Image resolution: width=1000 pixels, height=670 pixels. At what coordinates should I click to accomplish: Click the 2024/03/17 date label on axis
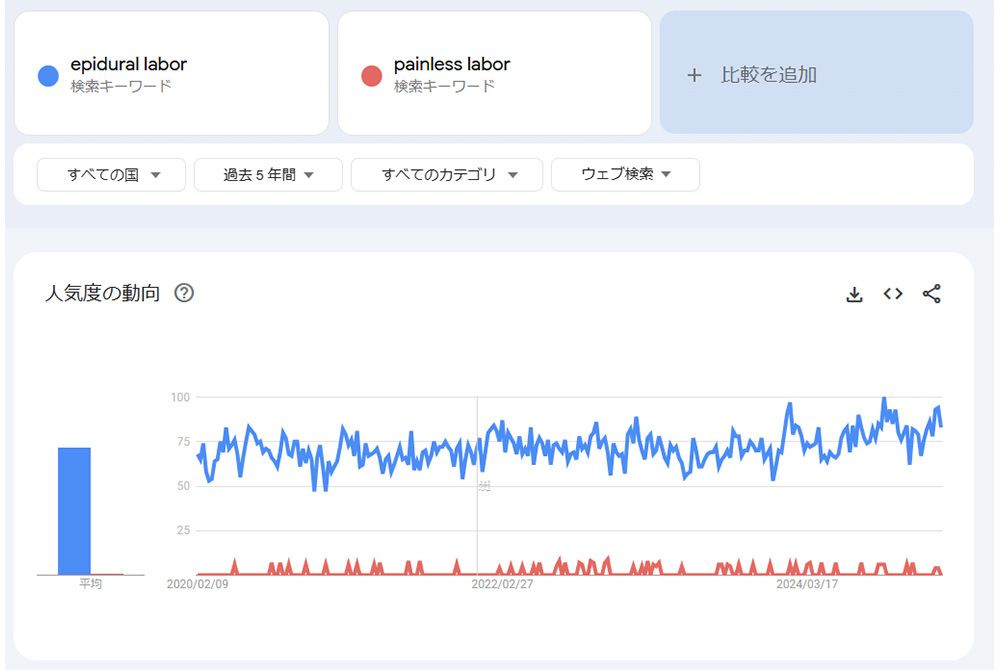(x=807, y=584)
